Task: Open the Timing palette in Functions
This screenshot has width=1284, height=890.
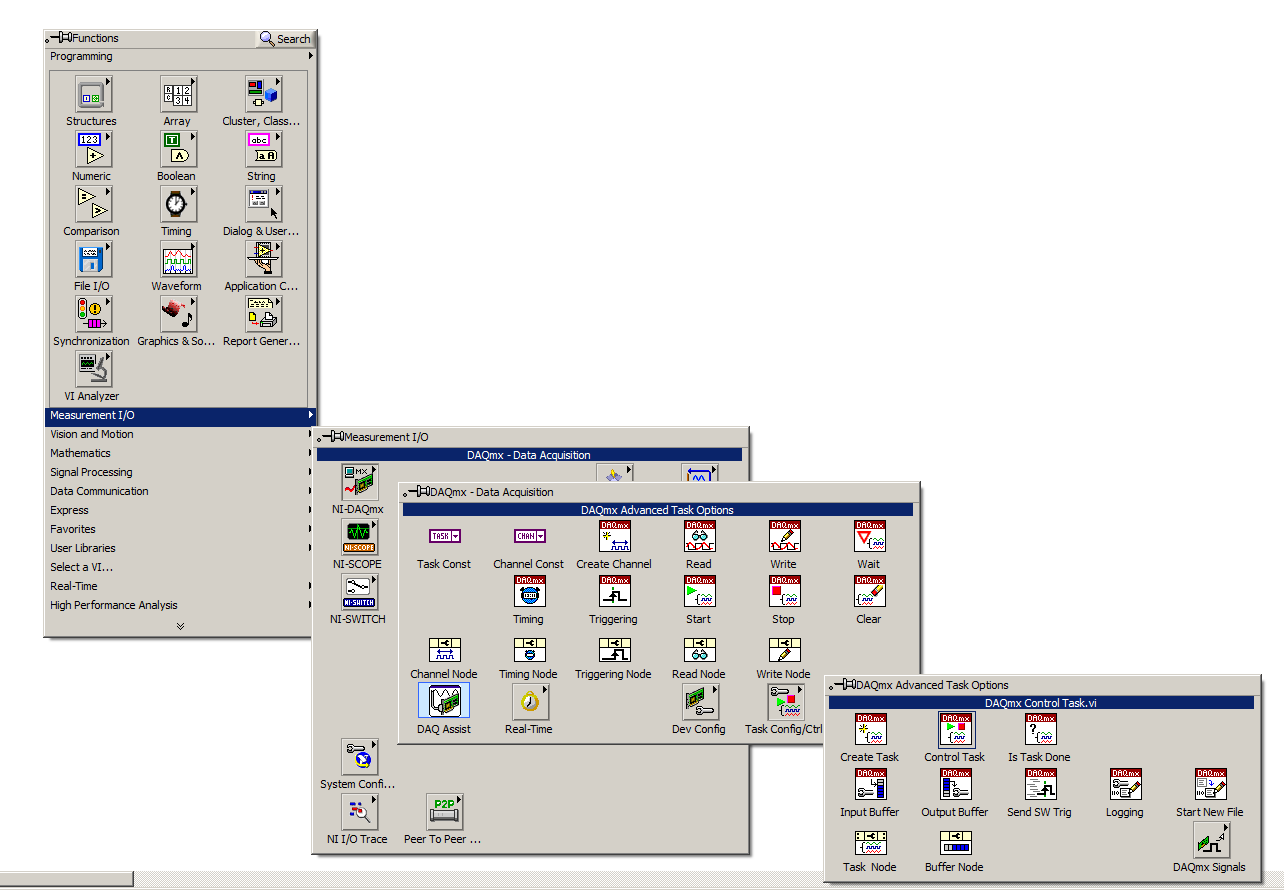Action: tap(178, 204)
